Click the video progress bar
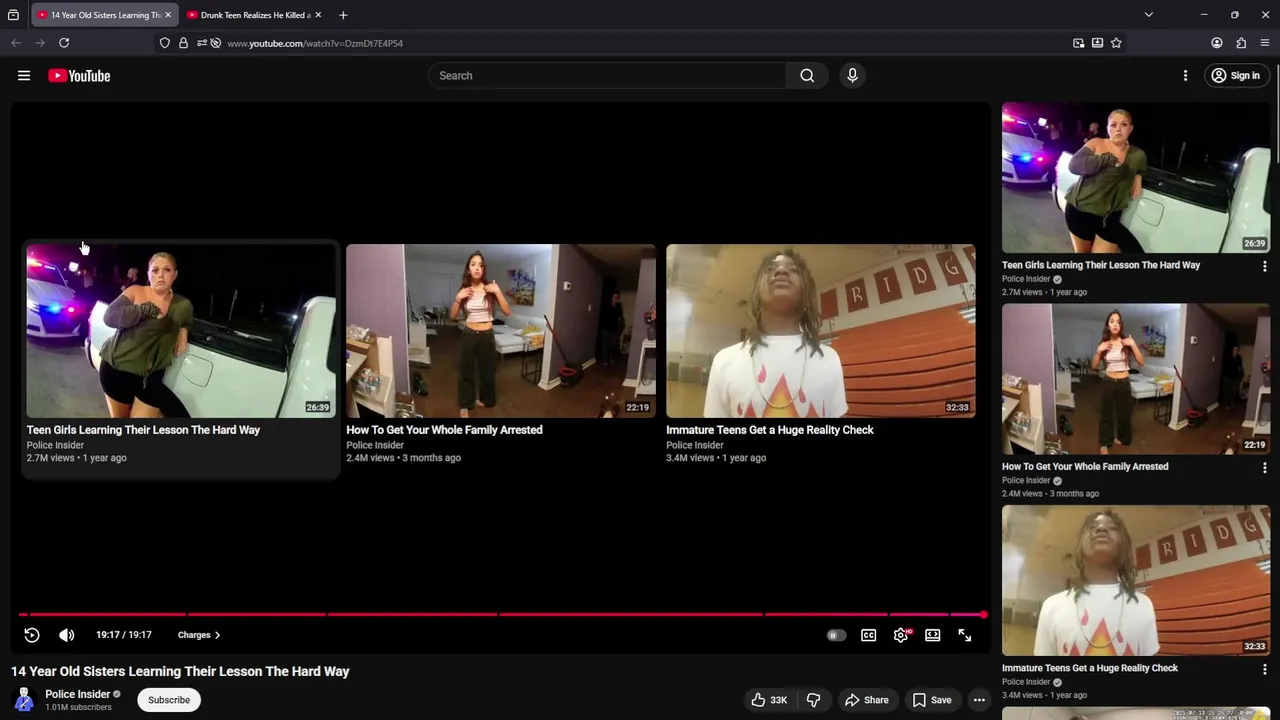 (x=502, y=615)
